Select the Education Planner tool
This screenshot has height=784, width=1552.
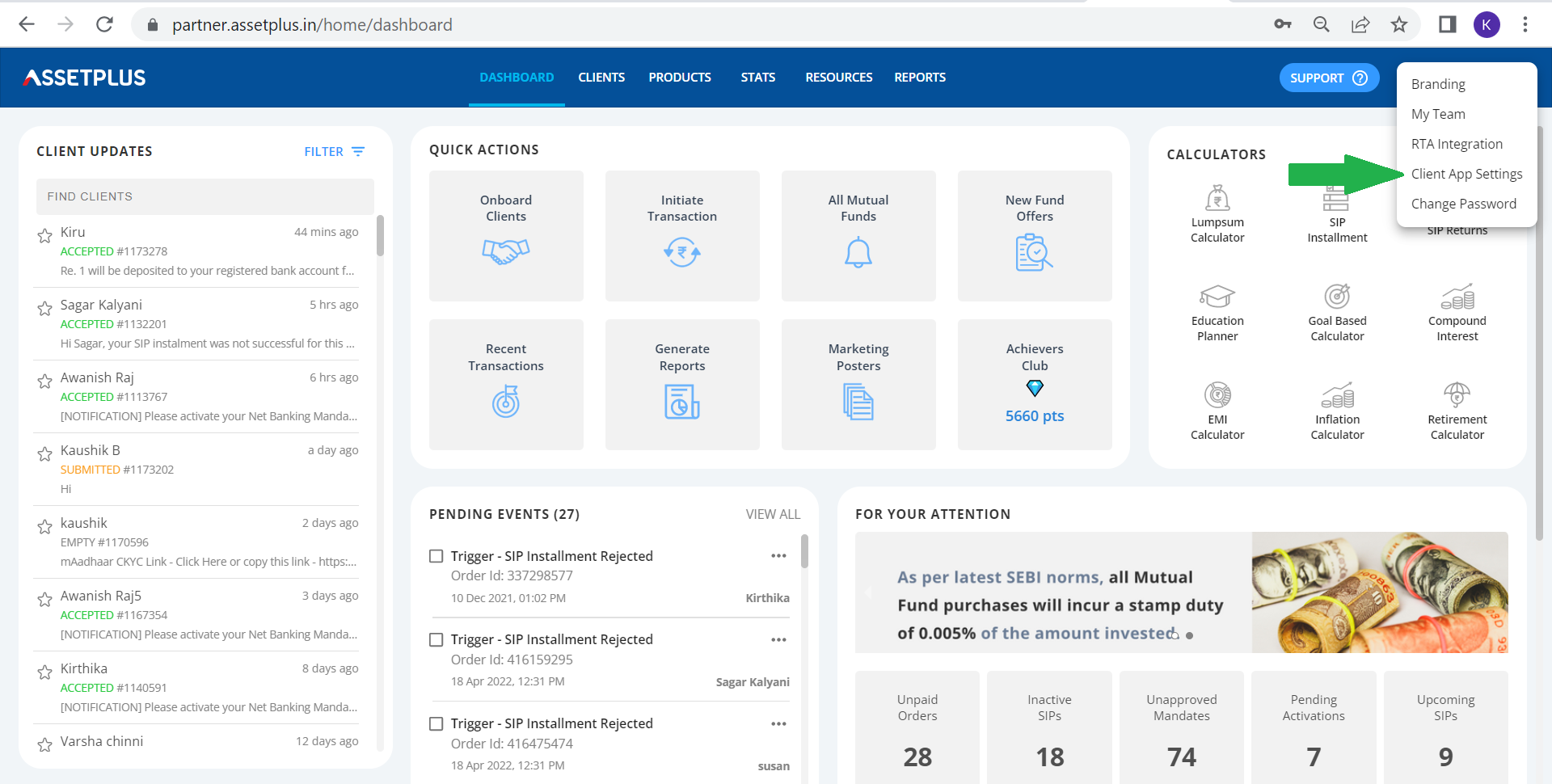pos(1217,311)
